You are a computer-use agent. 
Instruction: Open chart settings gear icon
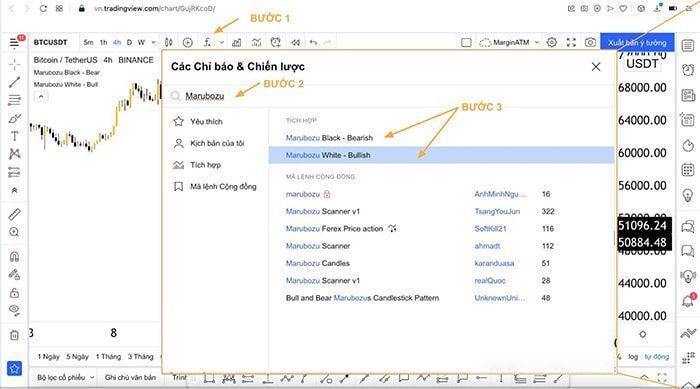(x=552, y=42)
